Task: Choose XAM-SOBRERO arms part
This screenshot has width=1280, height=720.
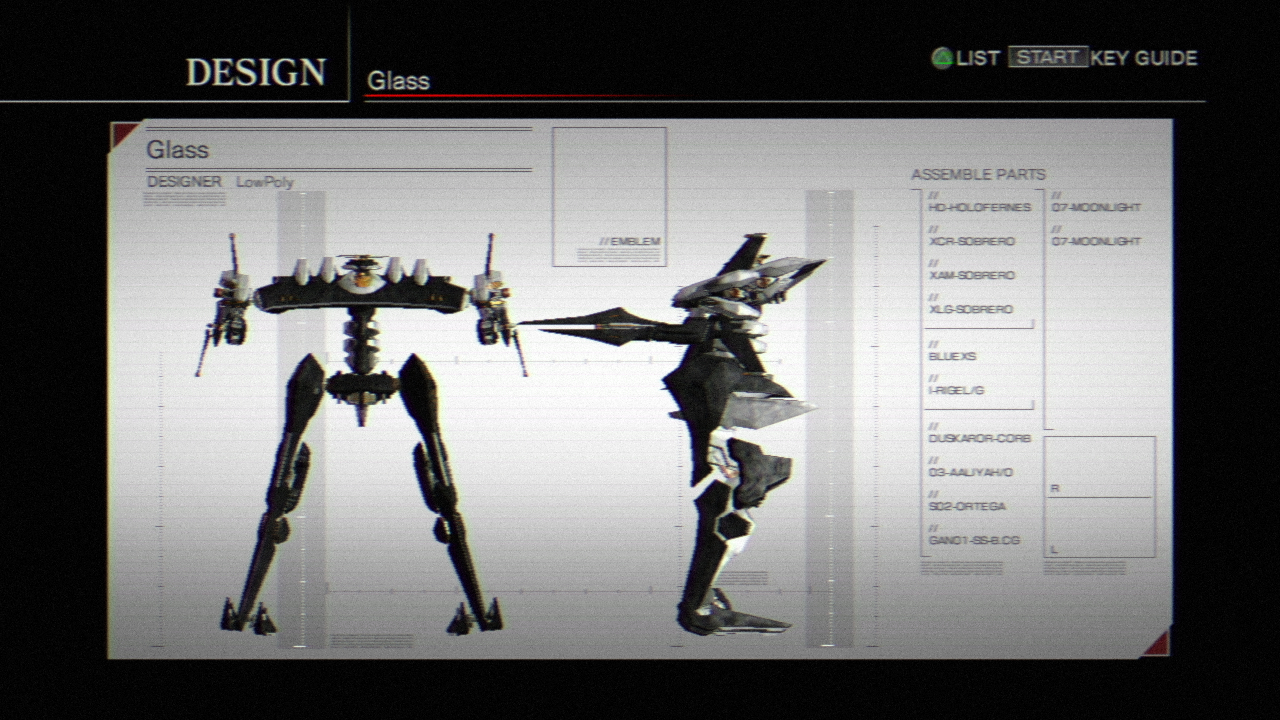Action: click(971, 276)
